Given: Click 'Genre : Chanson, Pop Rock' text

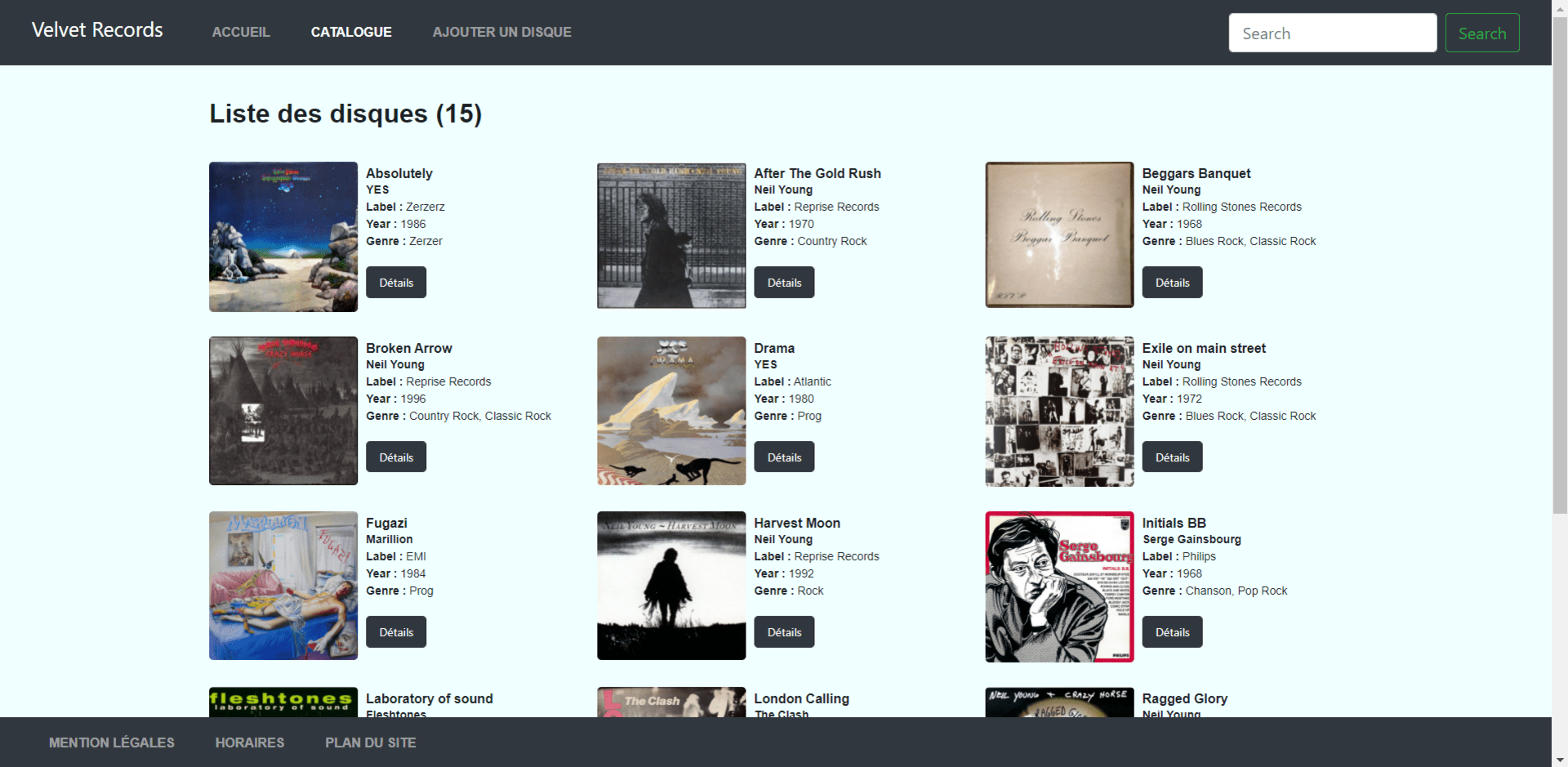Looking at the screenshot, I should (1214, 591).
